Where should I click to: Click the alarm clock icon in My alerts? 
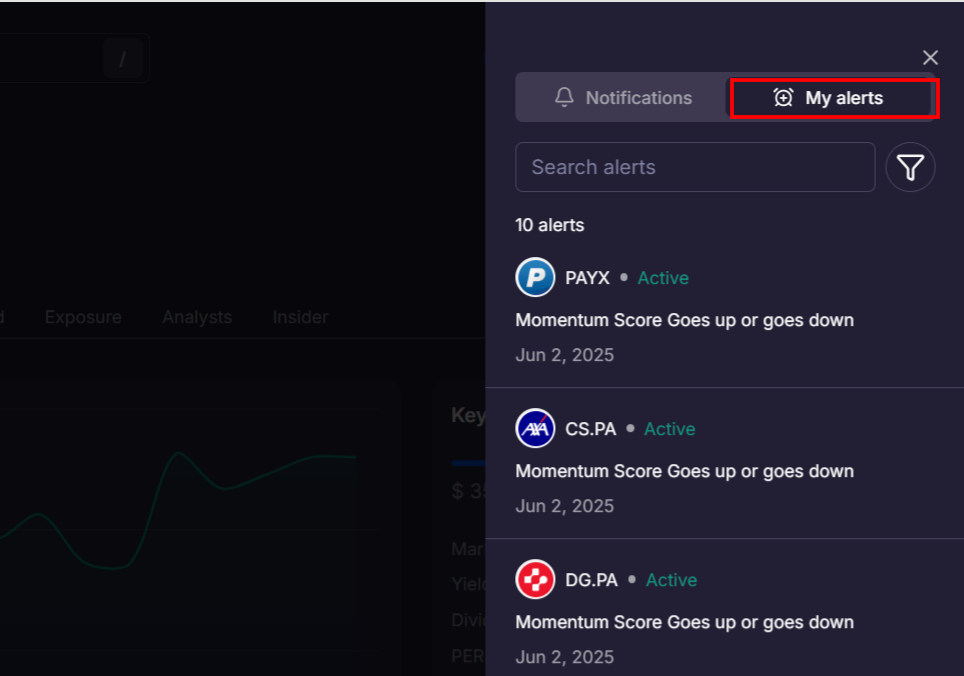783,98
